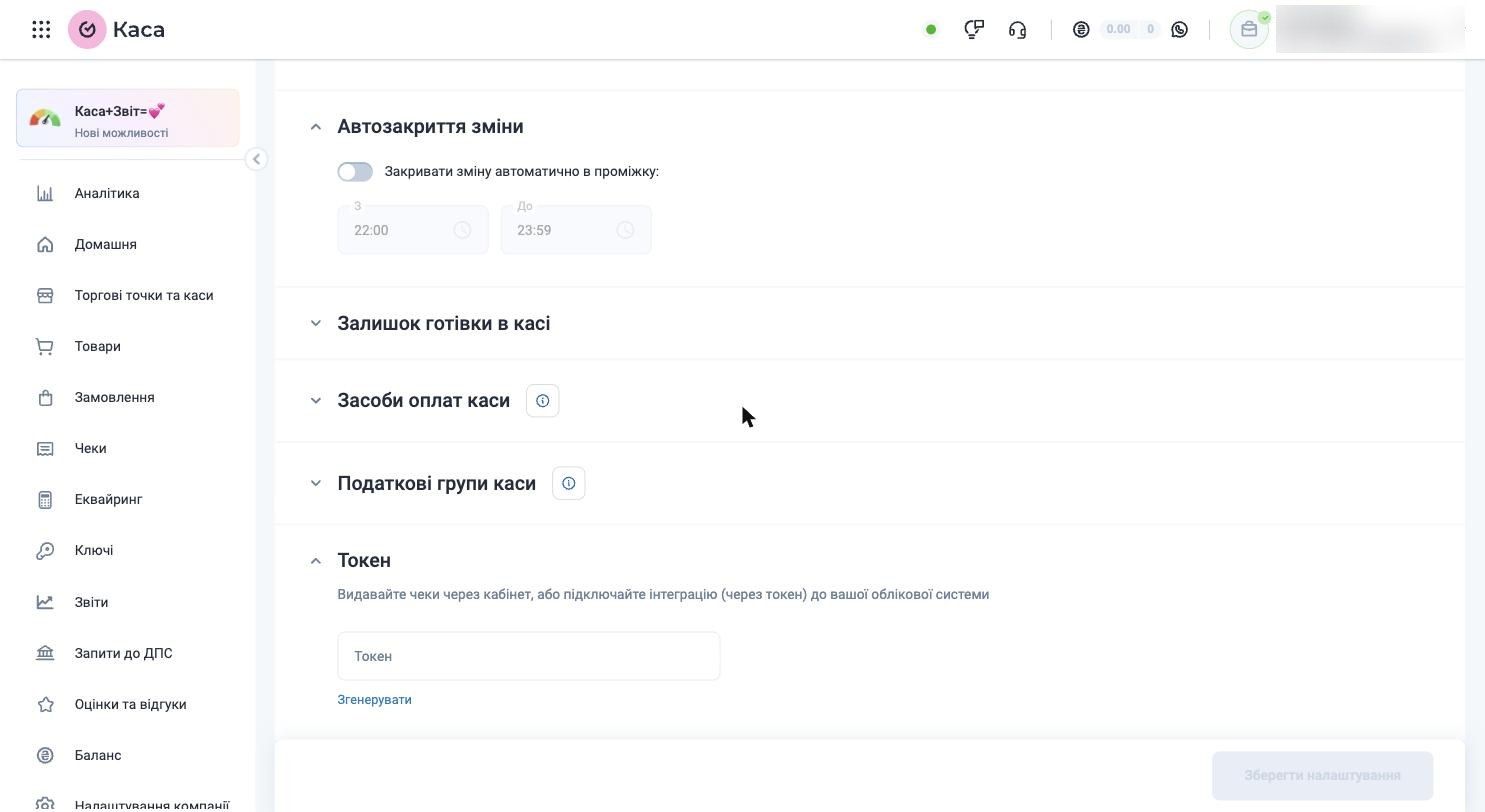
Task: Enable automatic shift closing toggle
Action: point(355,172)
